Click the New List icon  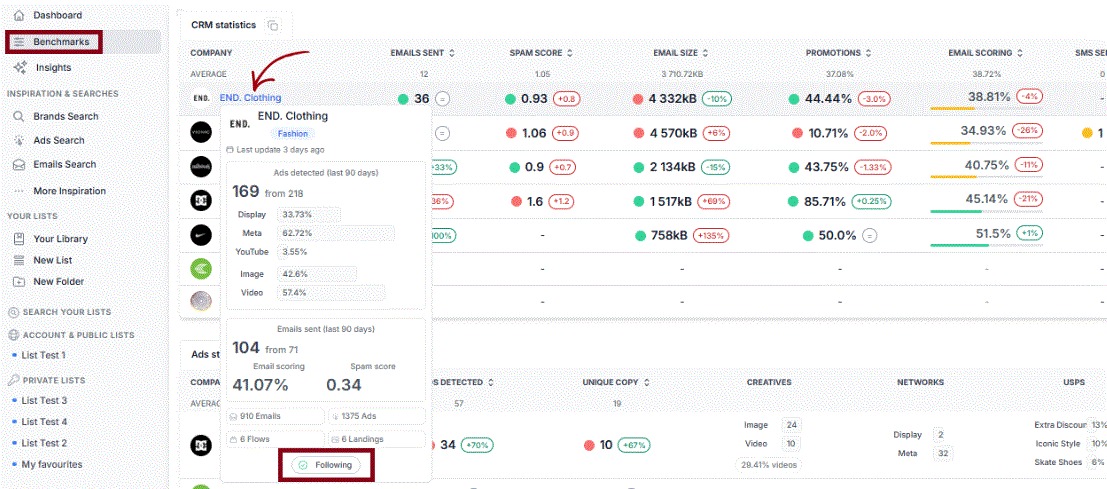pos(19,260)
